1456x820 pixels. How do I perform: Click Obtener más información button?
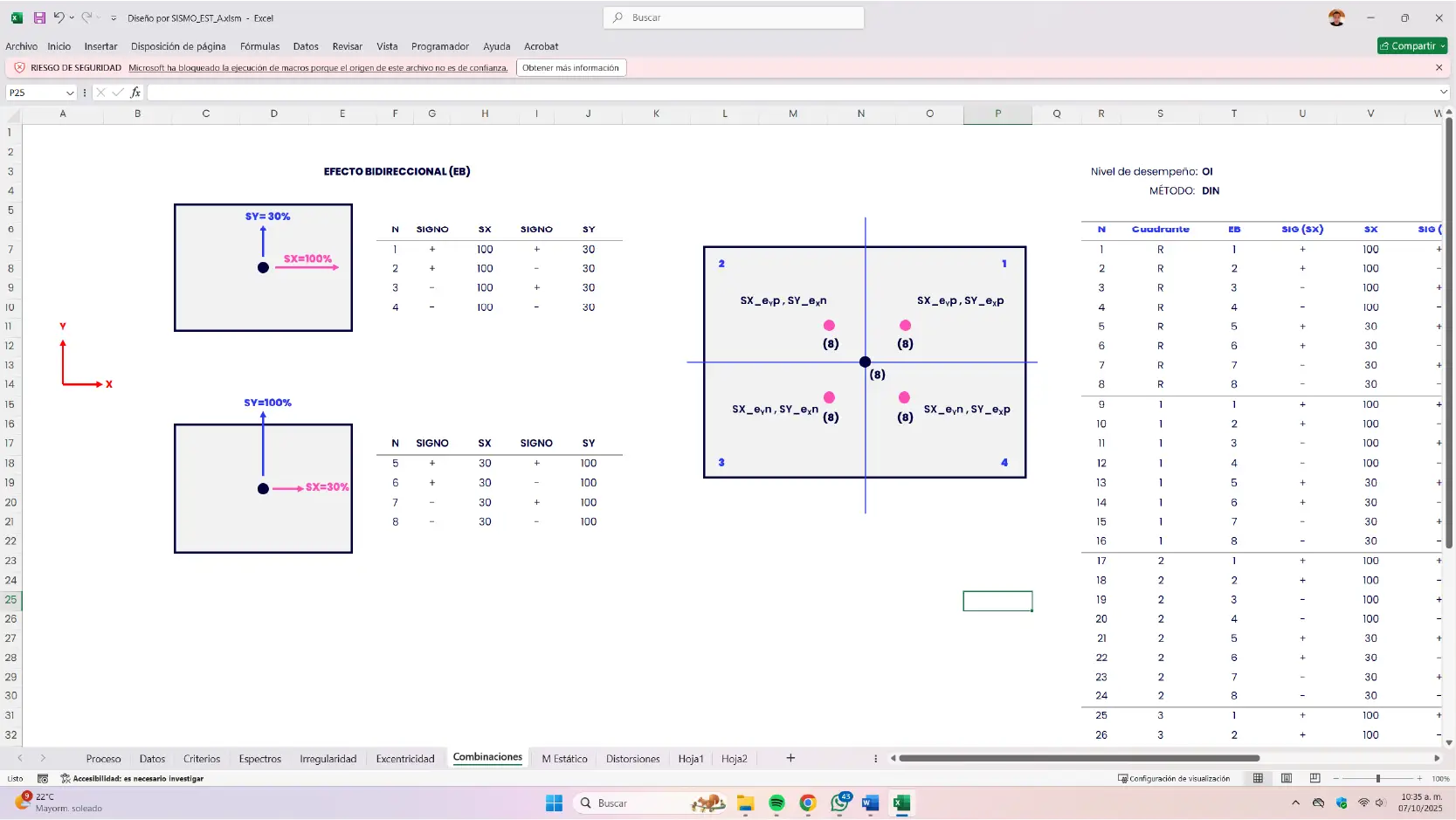pos(570,67)
